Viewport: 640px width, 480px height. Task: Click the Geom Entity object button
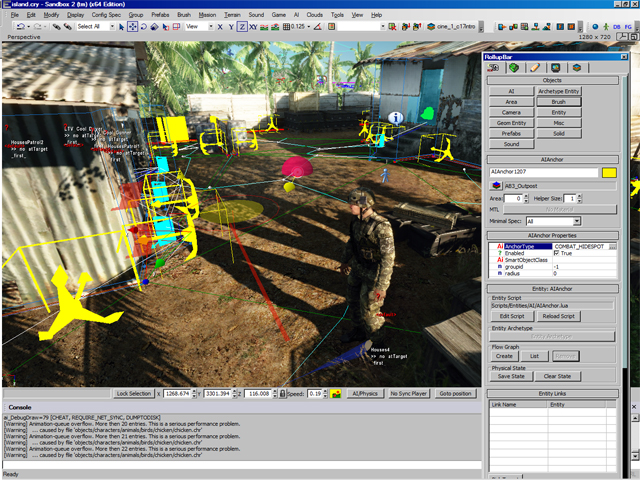click(x=511, y=123)
